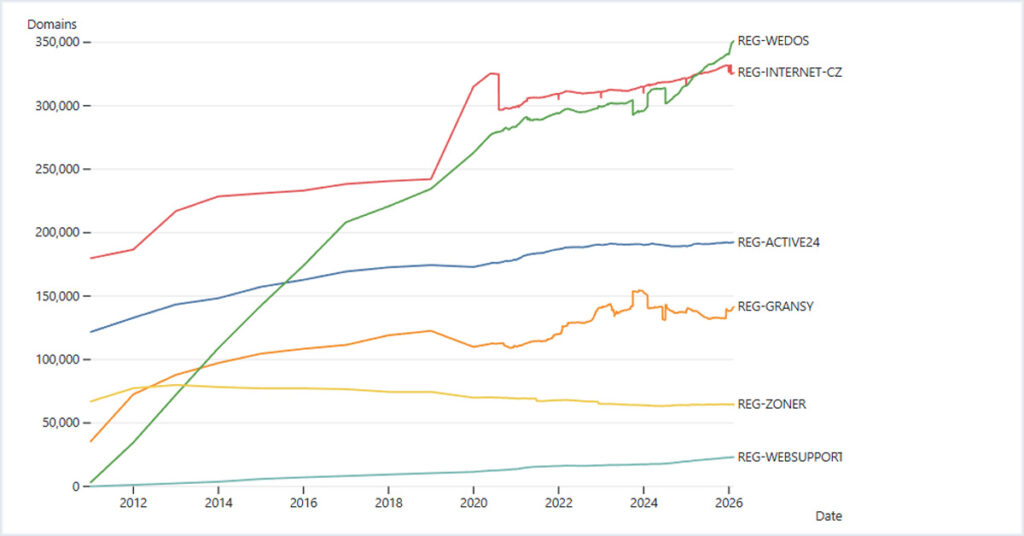
Task: Click the REG-ACTIVE24 line label
Action: (x=777, y=242)
